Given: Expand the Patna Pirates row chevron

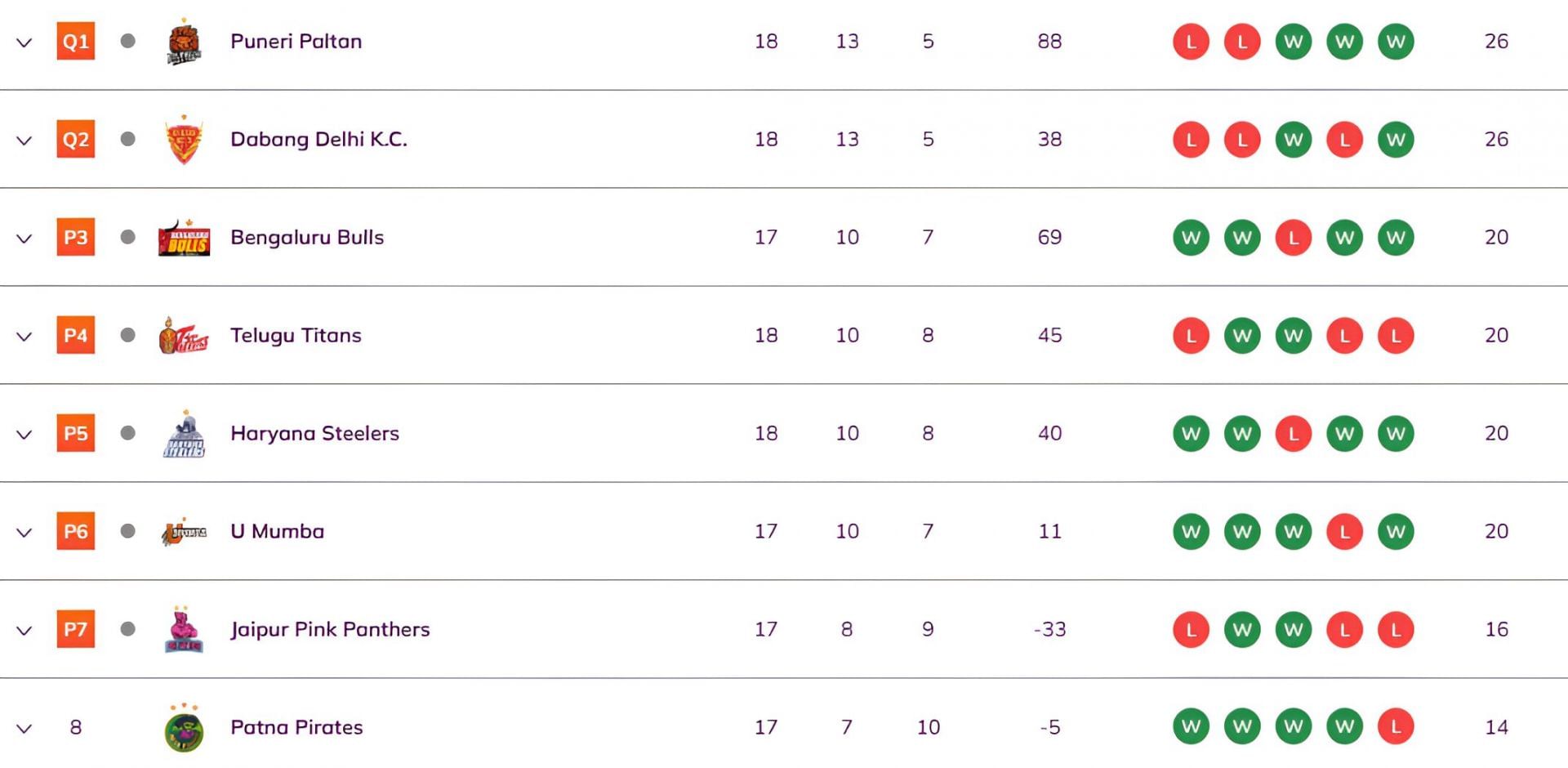Looking at the screenshot, I should click(x=24, y=729).
